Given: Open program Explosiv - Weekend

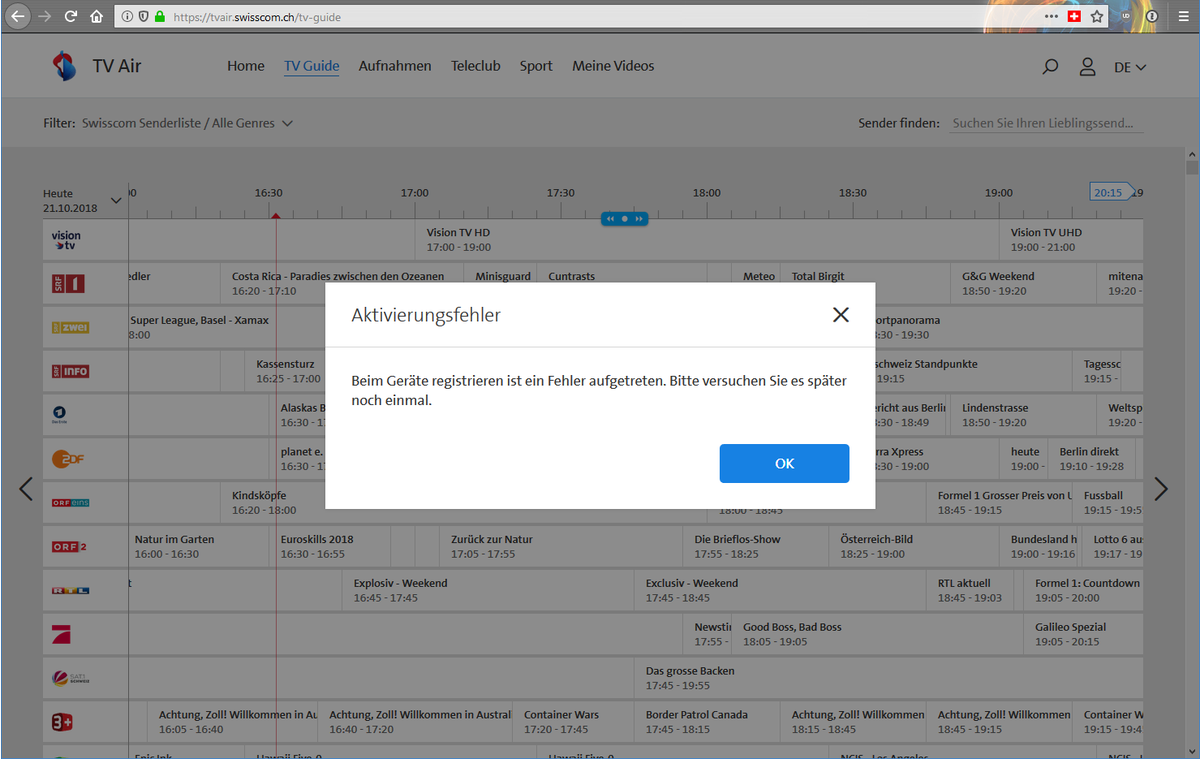Looking at the screenshot, I should coord(490,590).
